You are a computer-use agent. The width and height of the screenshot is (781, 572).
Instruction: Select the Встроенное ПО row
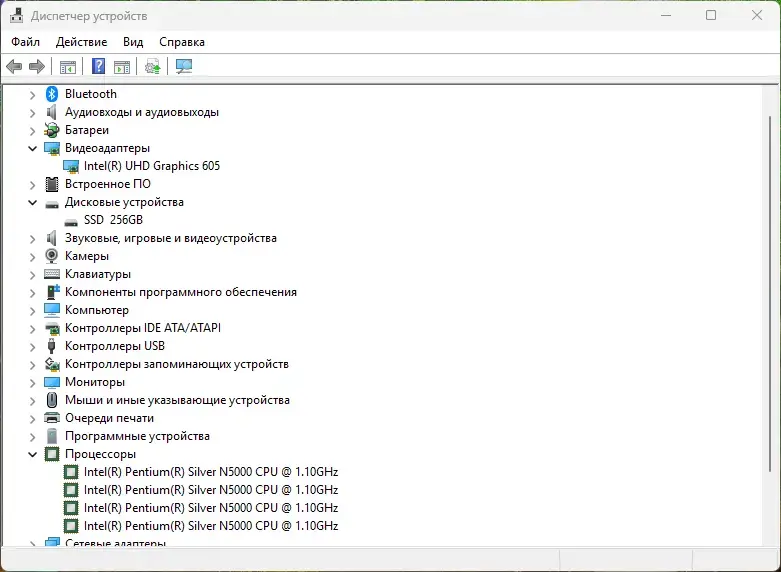108,184
